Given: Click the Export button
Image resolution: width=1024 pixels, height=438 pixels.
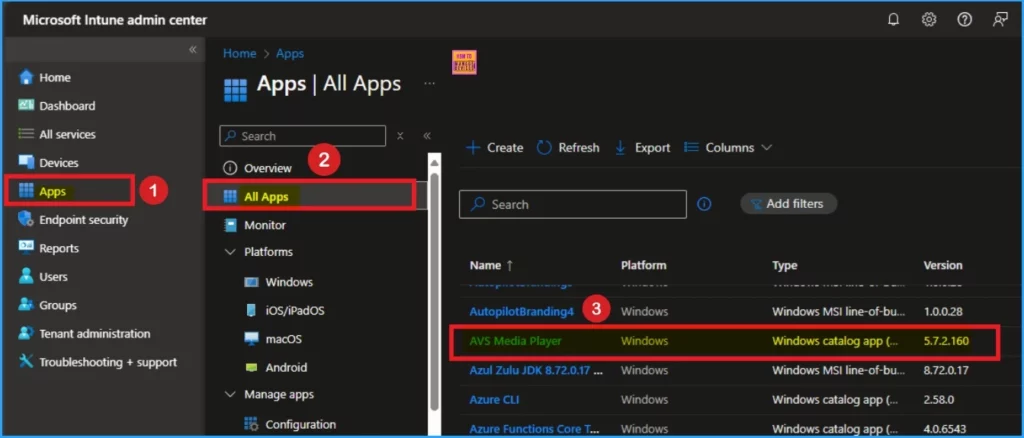Looking at the screenshot, I should pos(643,148).
